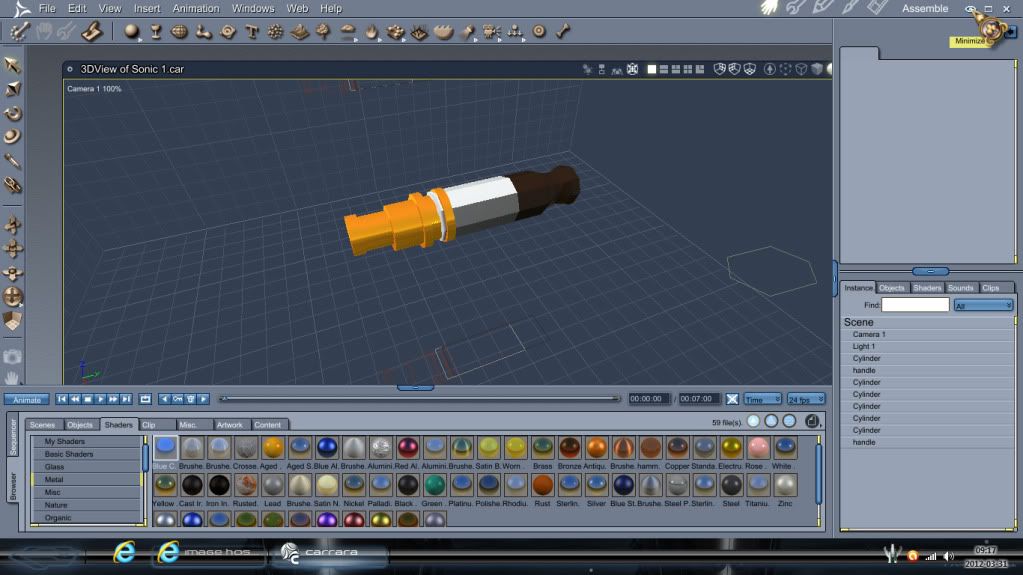Jump to the first frame

[x=61, y=399]
